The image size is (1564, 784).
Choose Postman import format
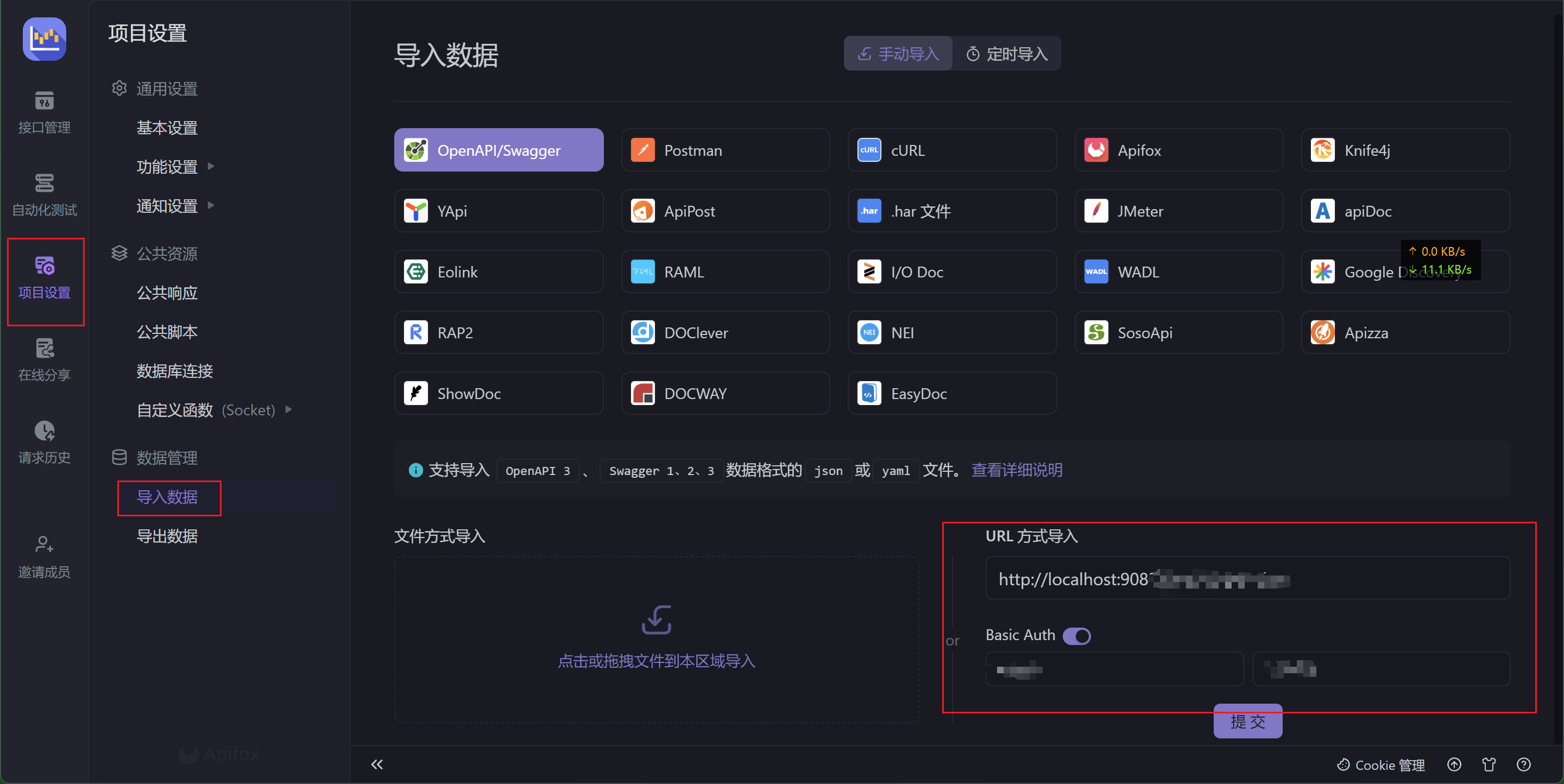click(x=726, y=150)
